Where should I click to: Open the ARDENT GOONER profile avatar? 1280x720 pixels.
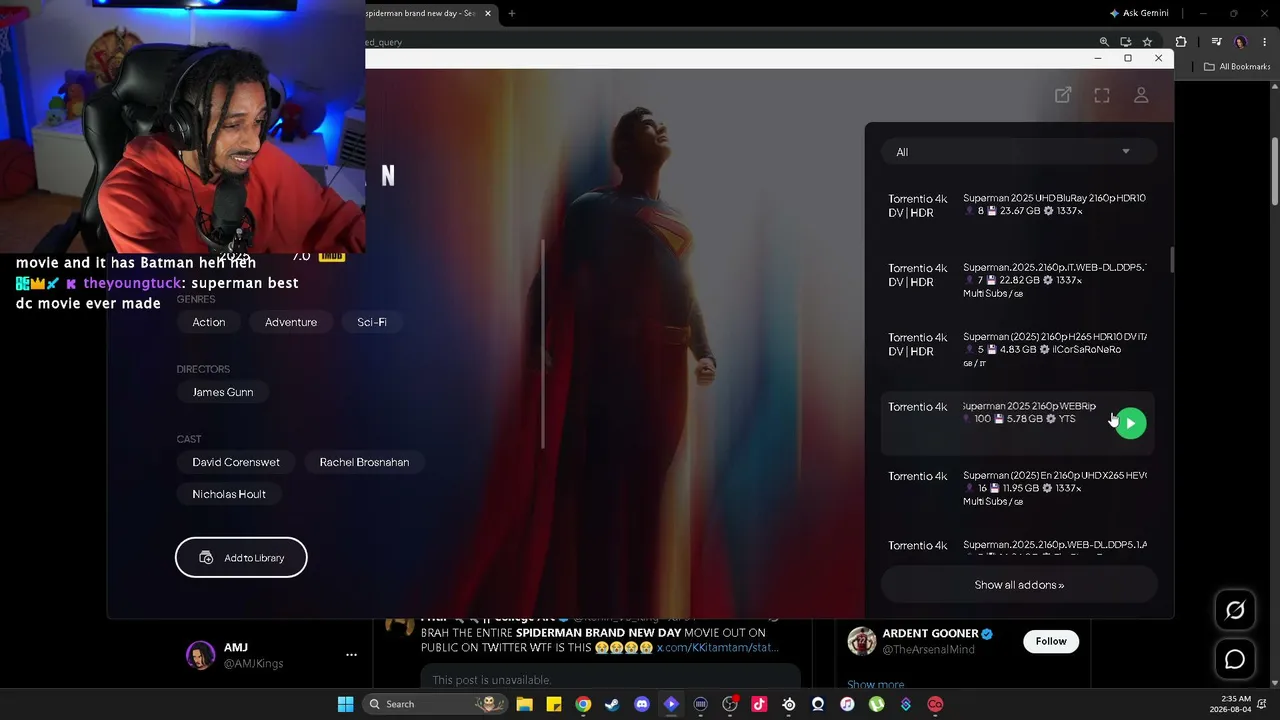(x=862, y=641)
